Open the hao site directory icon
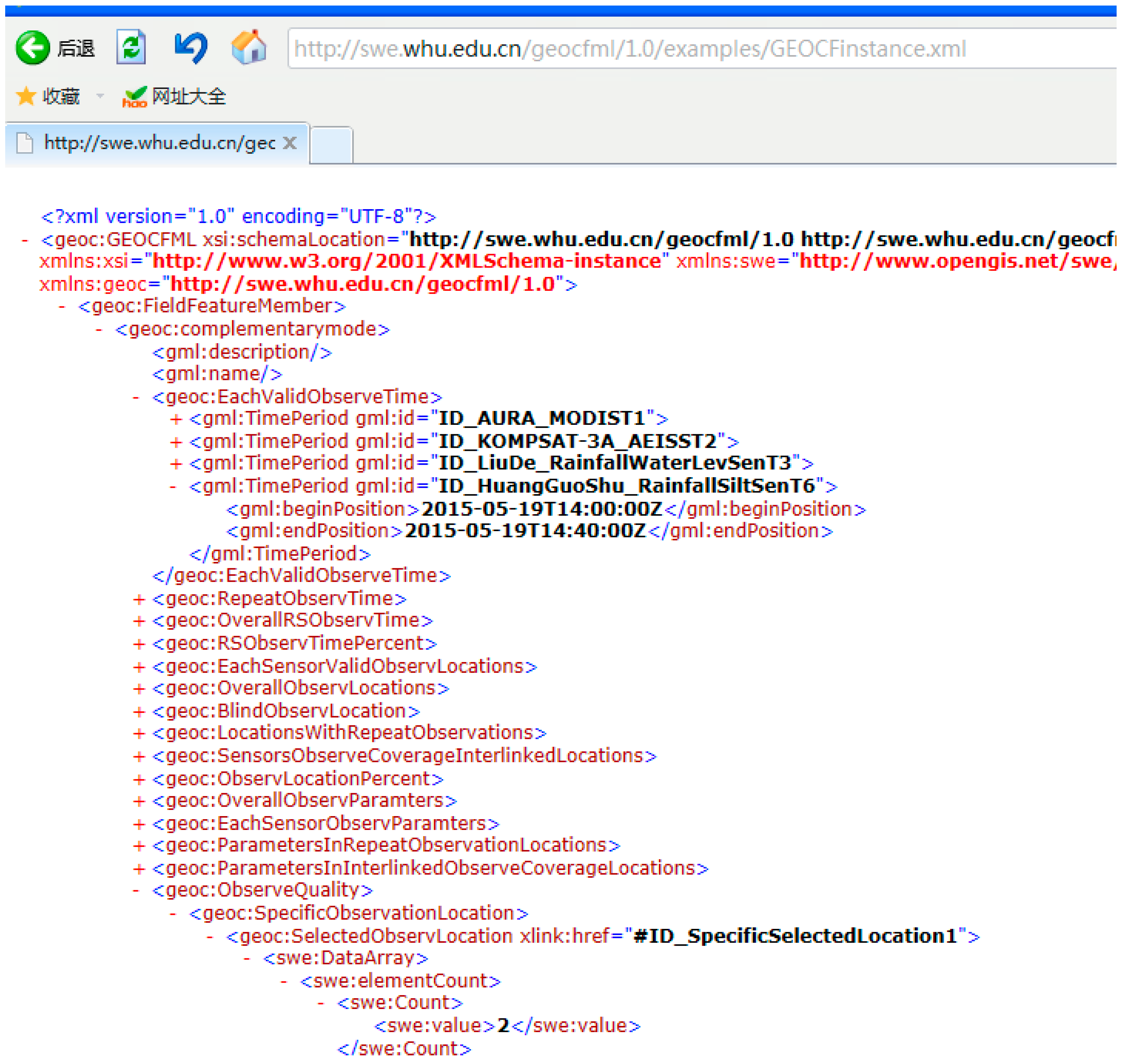Image resolution: width=1127 pixels, height=1064 pixels. [134, 98]
